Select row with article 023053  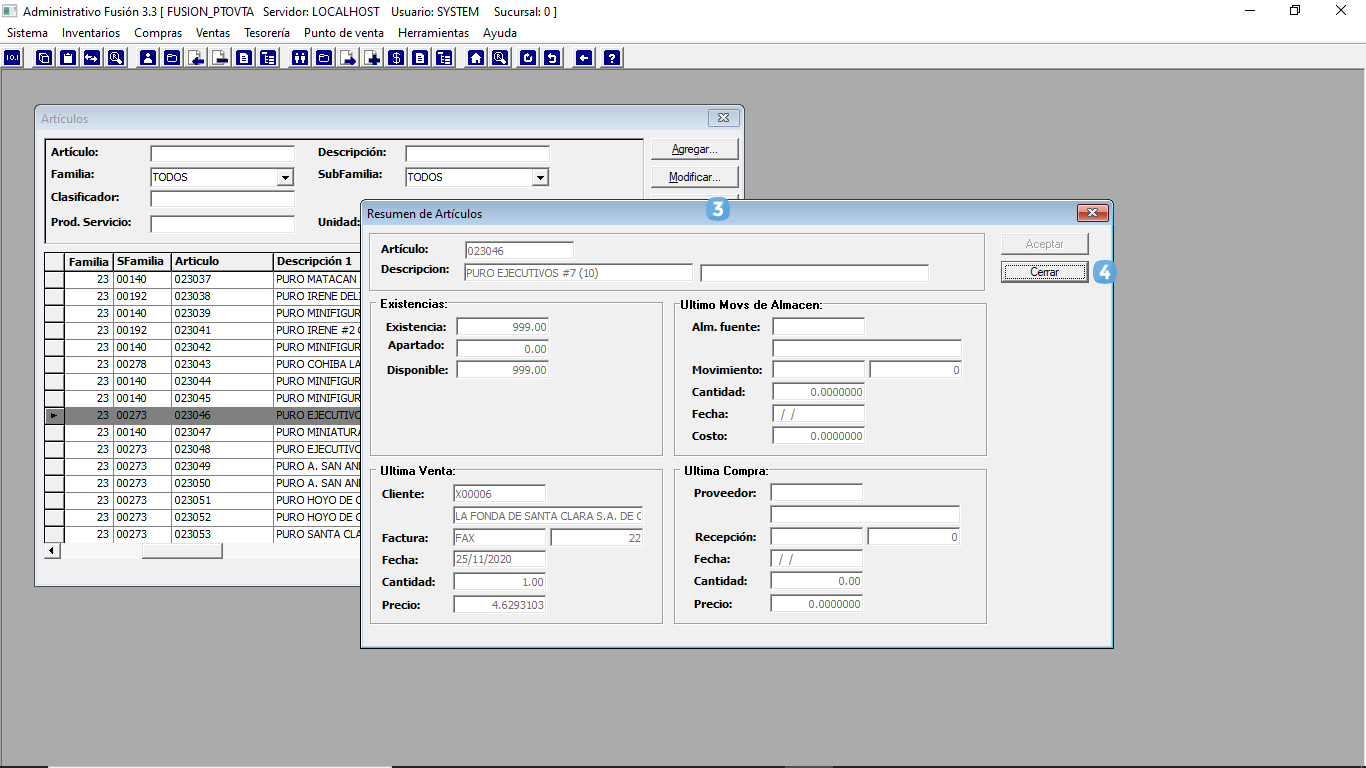[x=202, y=534]
